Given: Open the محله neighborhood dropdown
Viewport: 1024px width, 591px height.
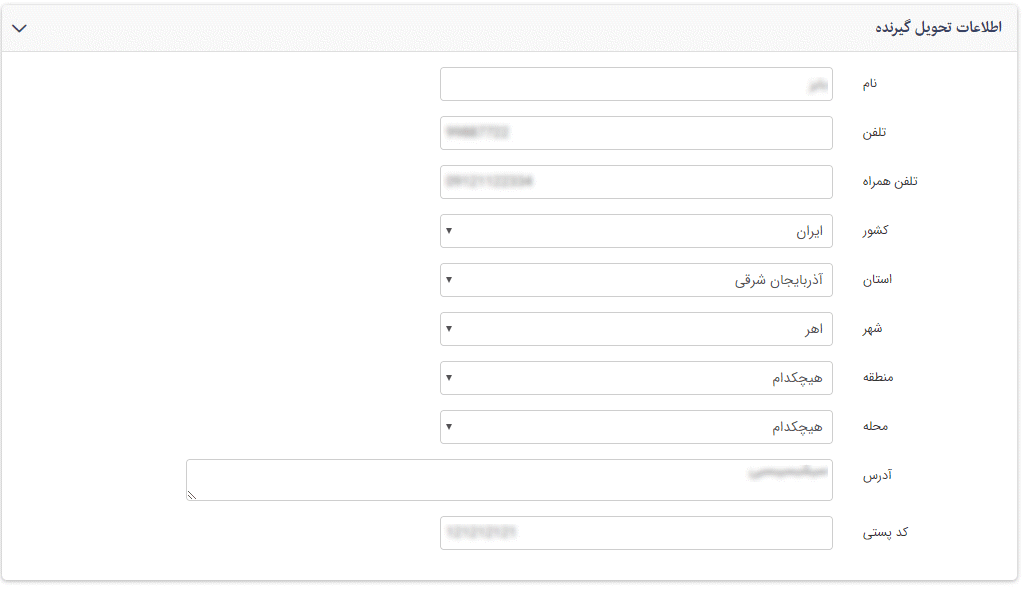Looking at the screenshot, I should (636, 427).
